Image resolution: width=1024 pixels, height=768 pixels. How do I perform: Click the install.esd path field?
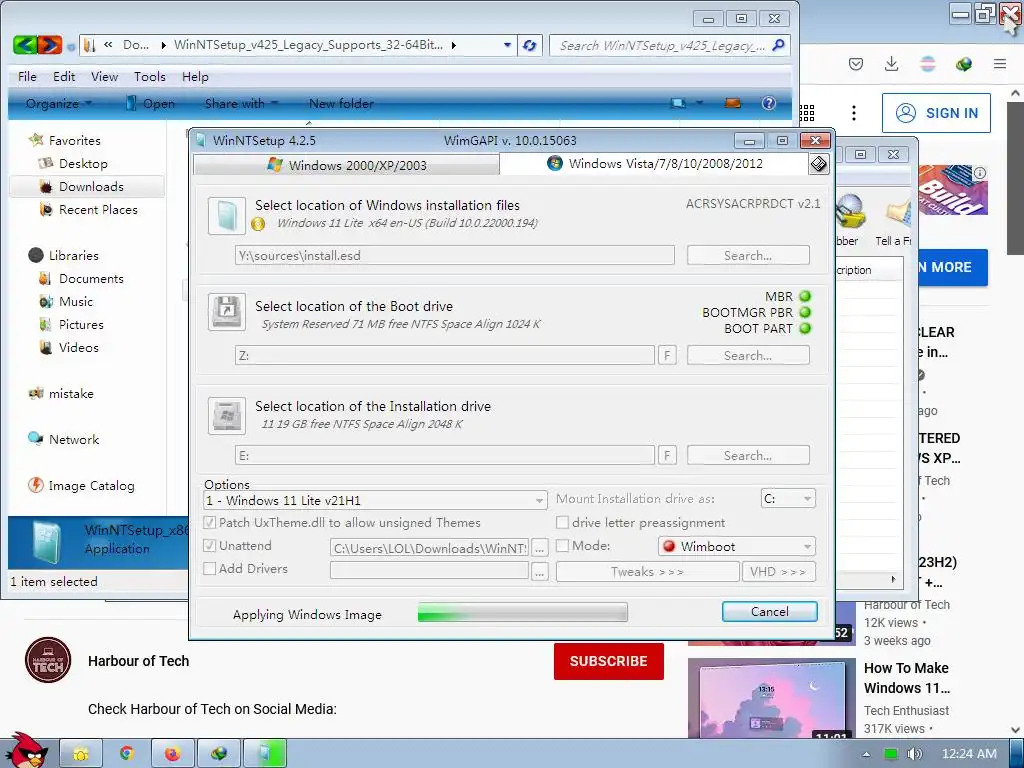coord(455,255)
